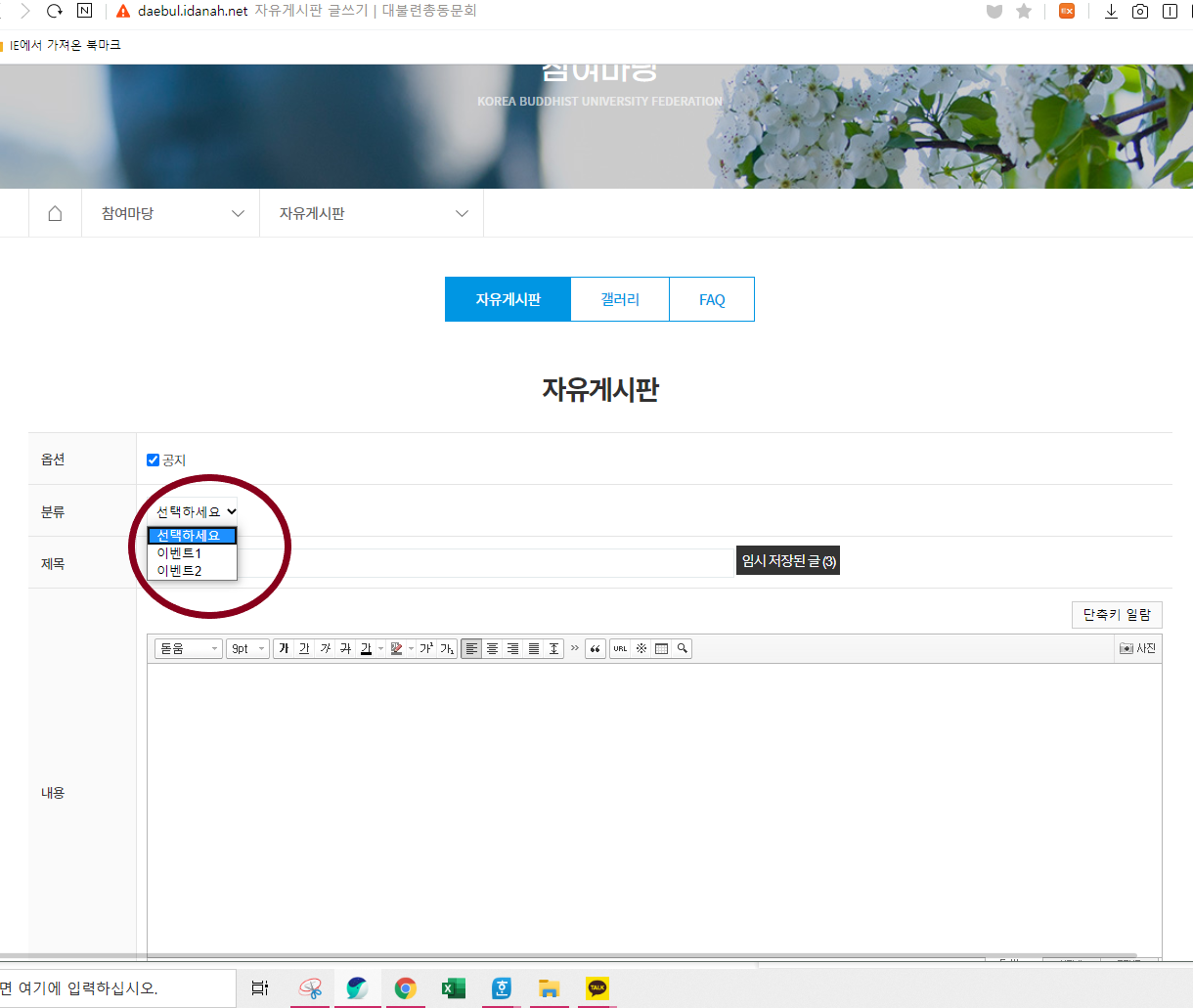Center align text in editor
This screenshot has width=1193, height=1008.
[492, 648]
